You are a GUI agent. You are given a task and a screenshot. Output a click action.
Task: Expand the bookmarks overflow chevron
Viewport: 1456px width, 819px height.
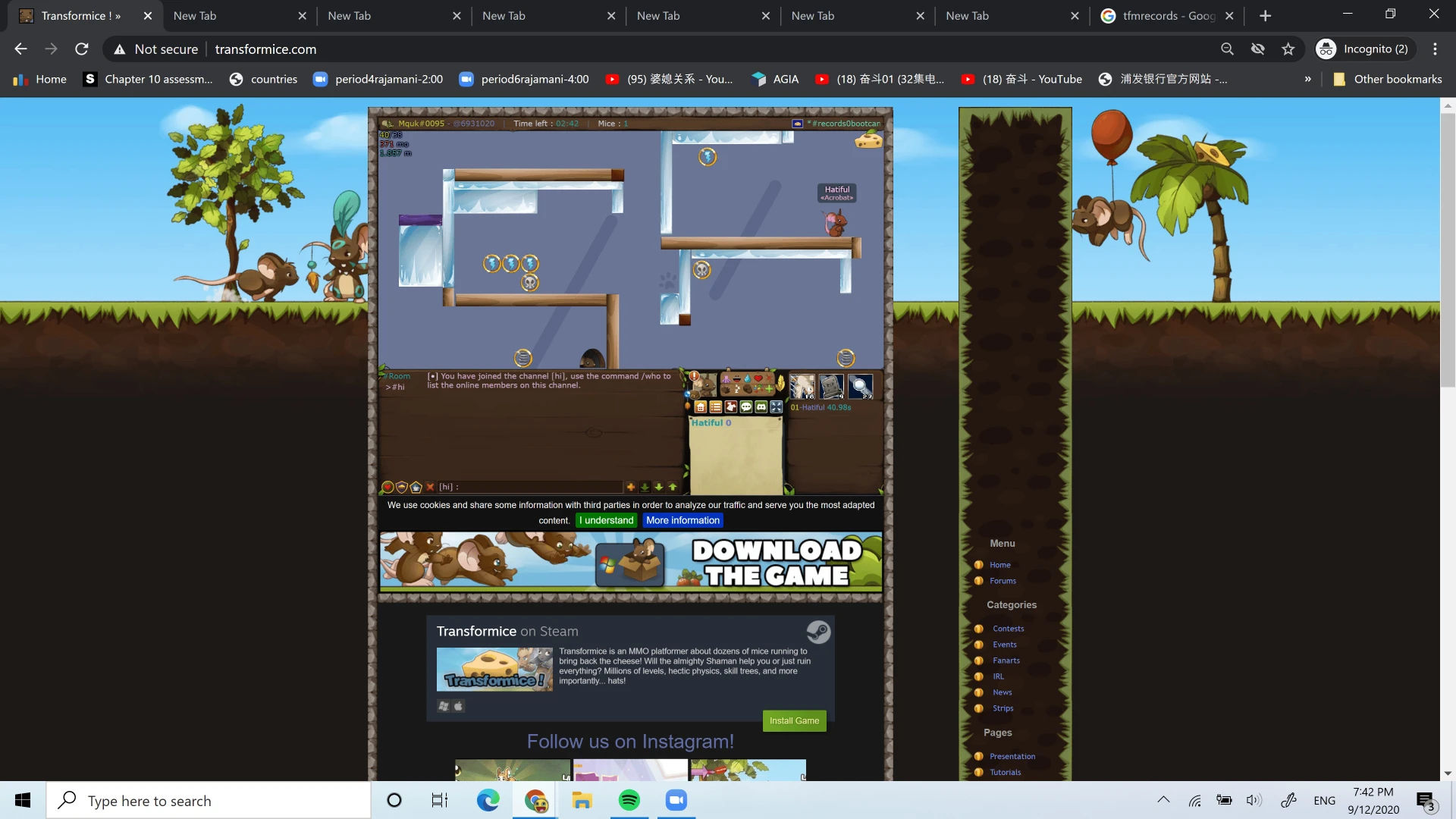tap(1307, 79)
